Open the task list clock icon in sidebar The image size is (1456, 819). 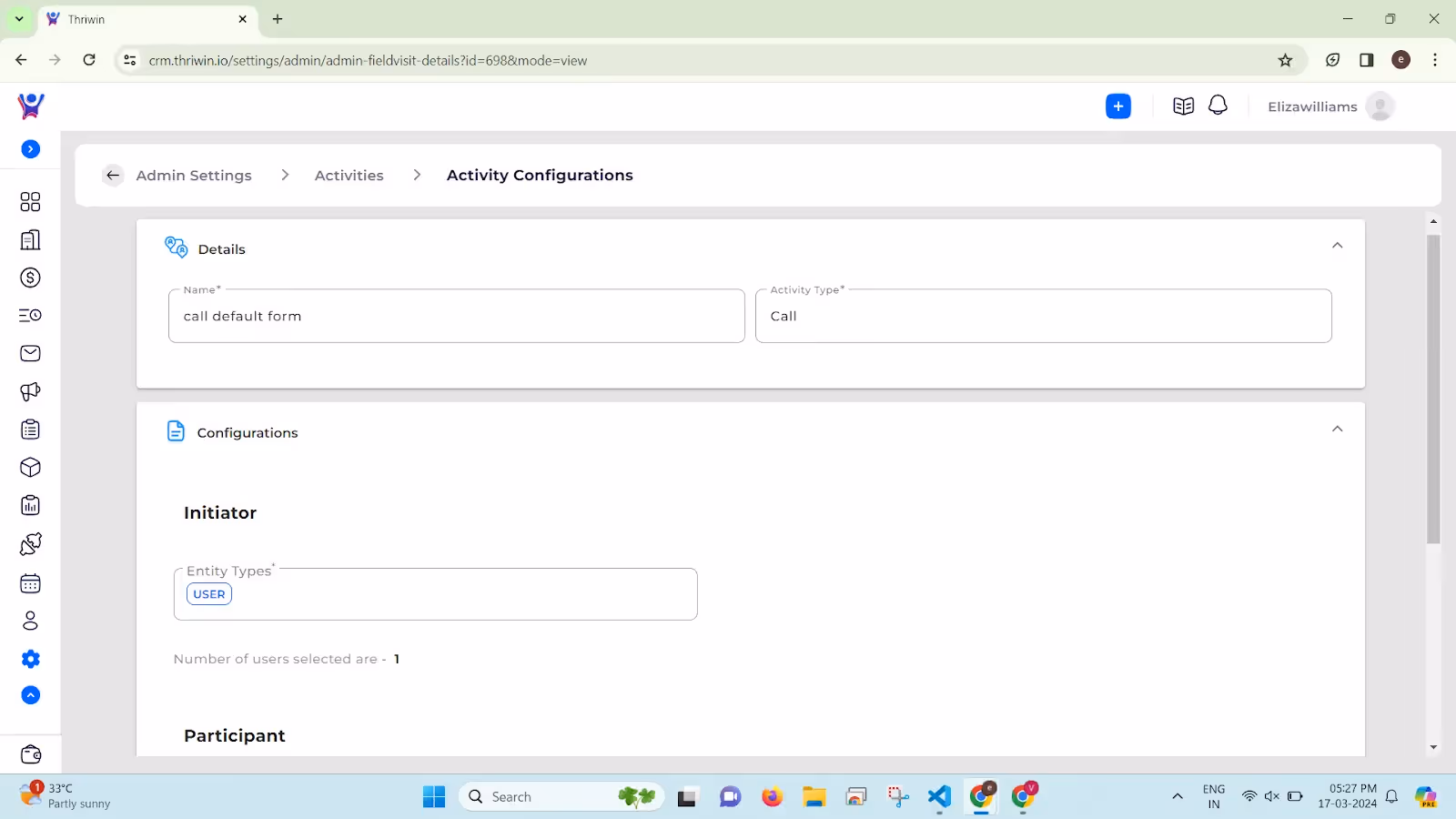30,316
